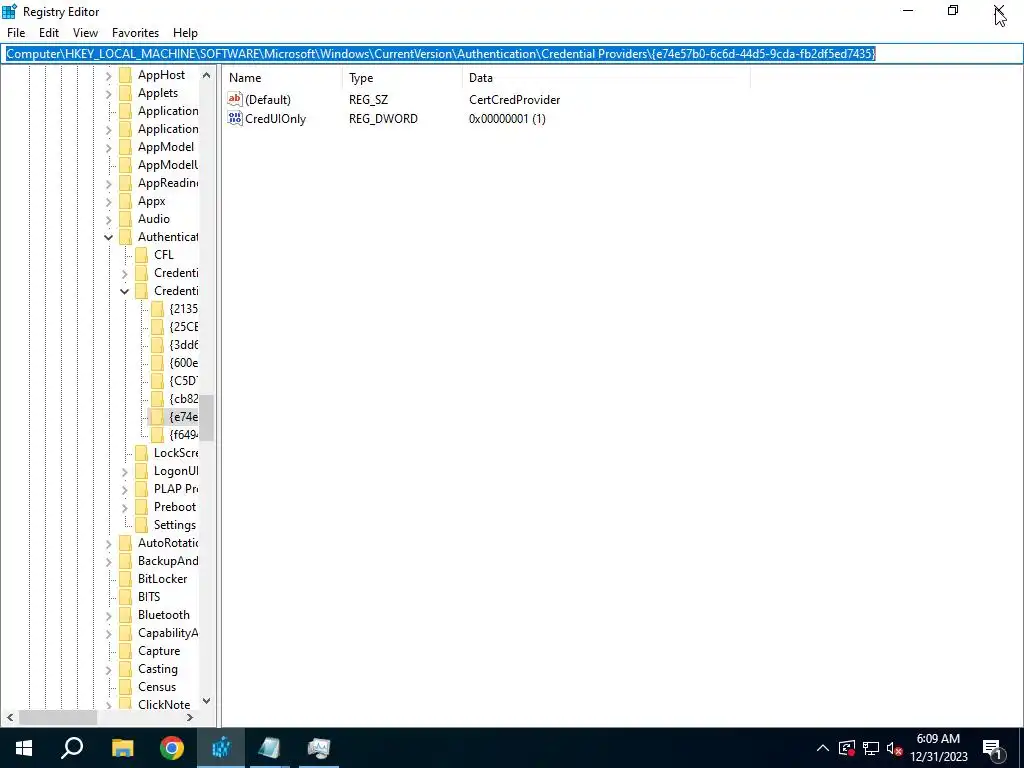This screenshot has width=1024, height=768.
Task: Click the tree horizontal scroll right arrow
Action: click(x=190, y=718)
